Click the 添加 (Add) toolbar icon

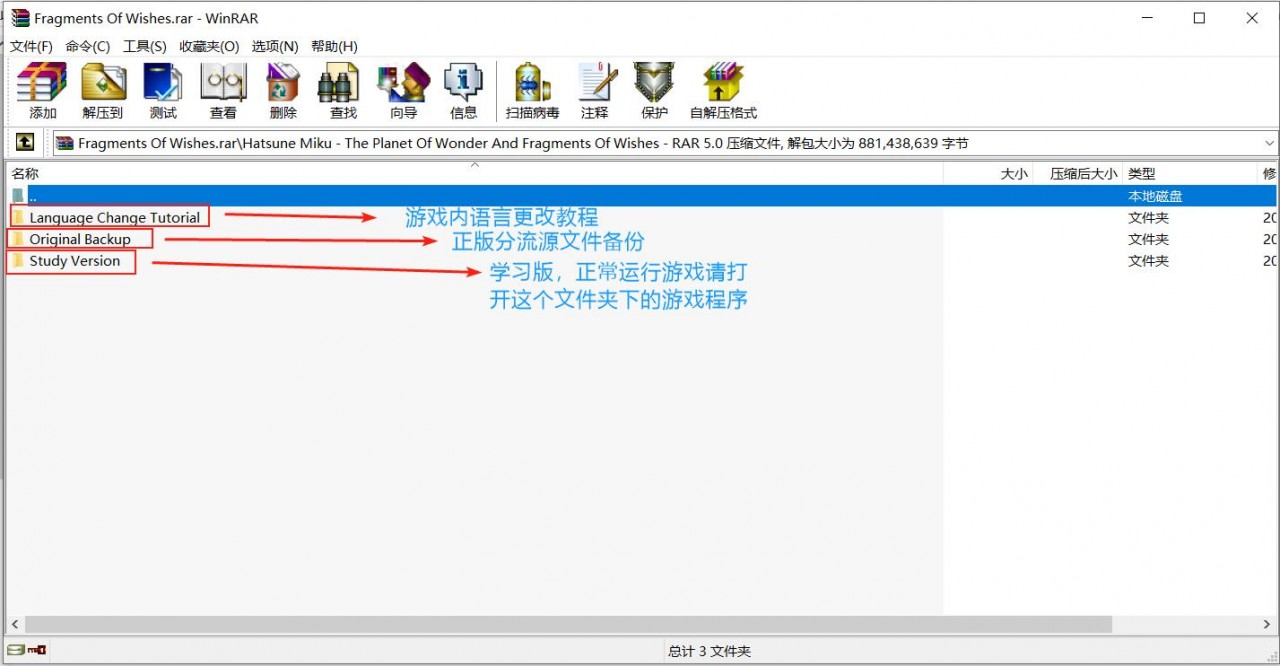(x=42, y=91)
